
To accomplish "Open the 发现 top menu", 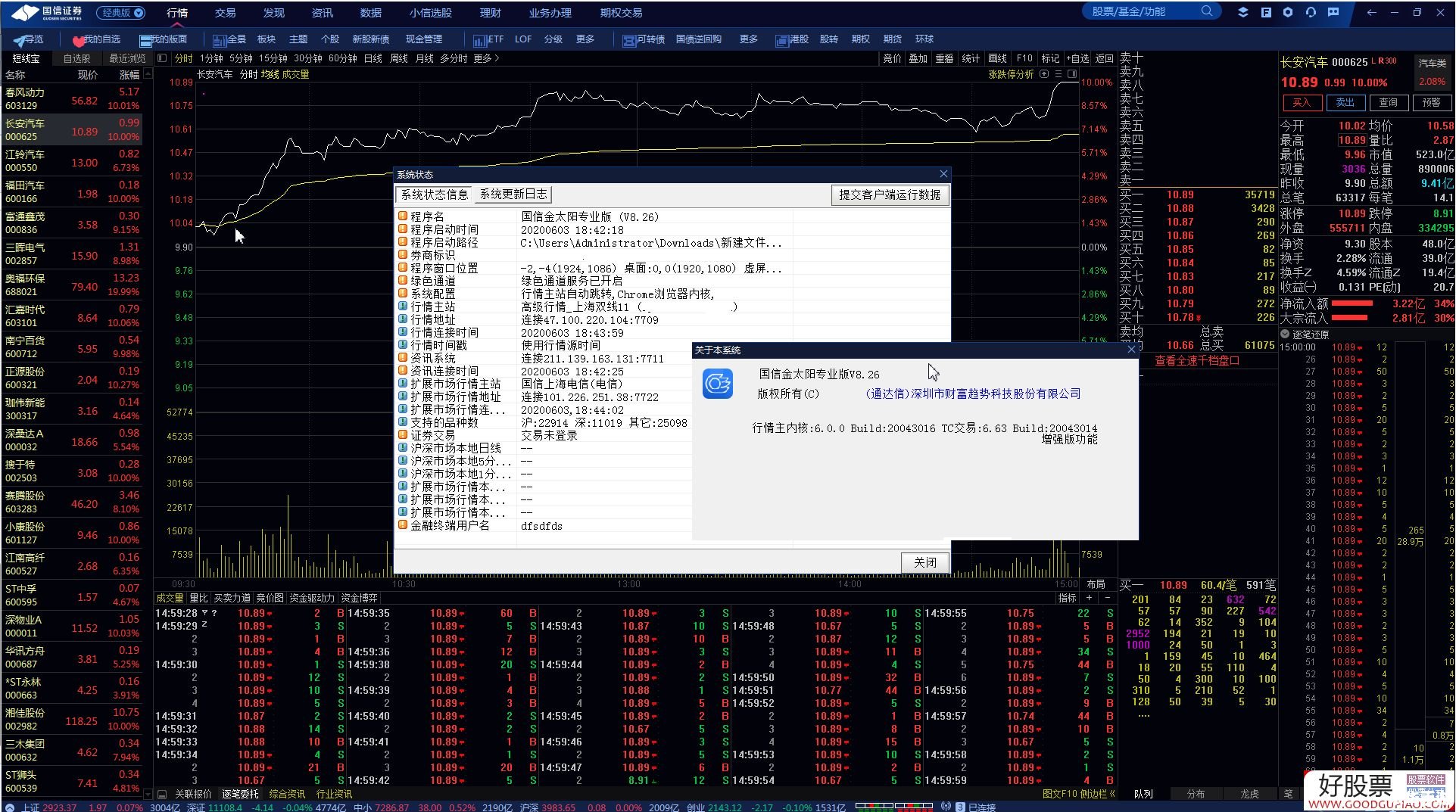I will tap(273, 13).
